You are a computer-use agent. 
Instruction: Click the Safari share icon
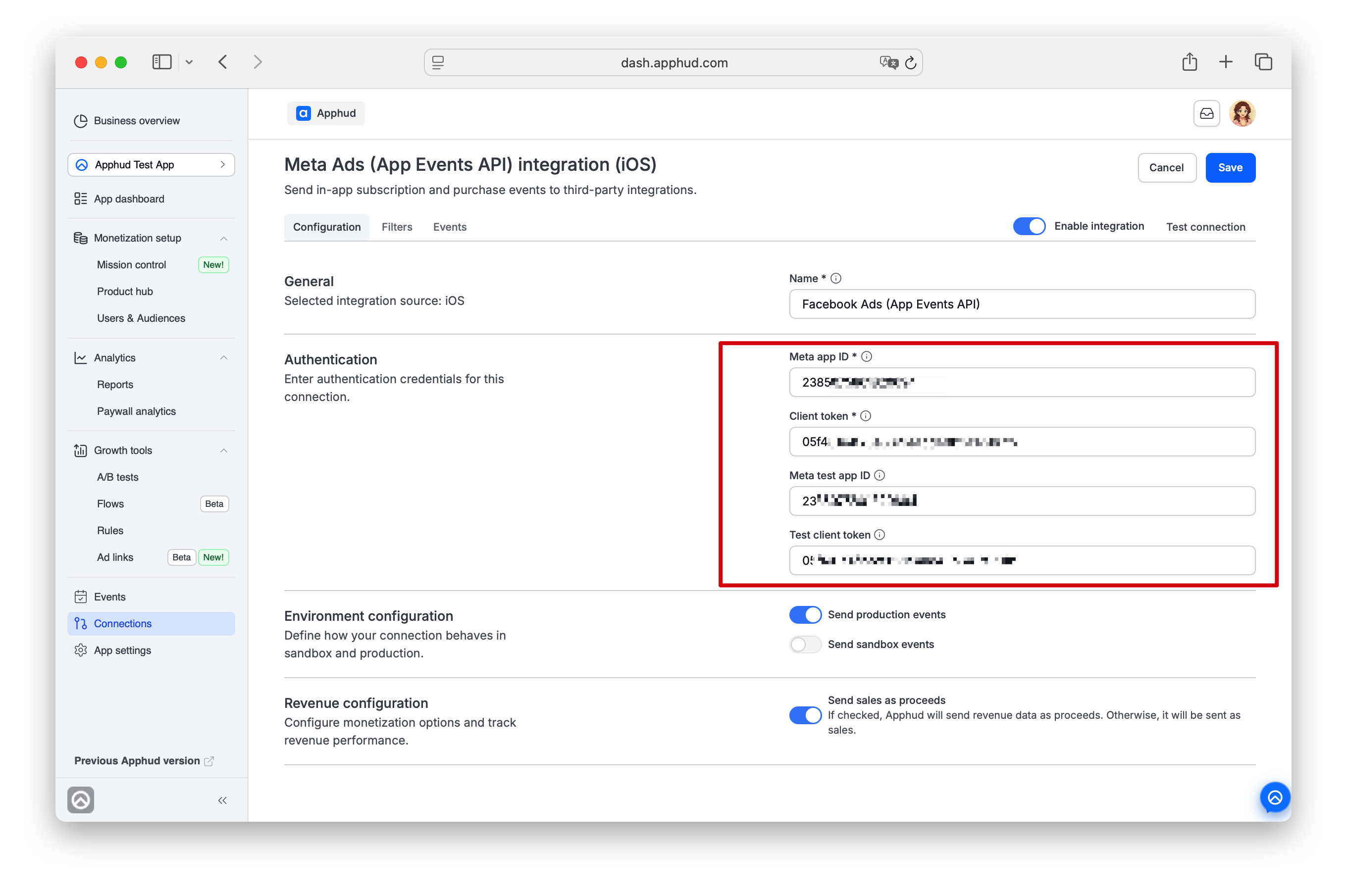pyautogui.click(x=1189, y=62)
